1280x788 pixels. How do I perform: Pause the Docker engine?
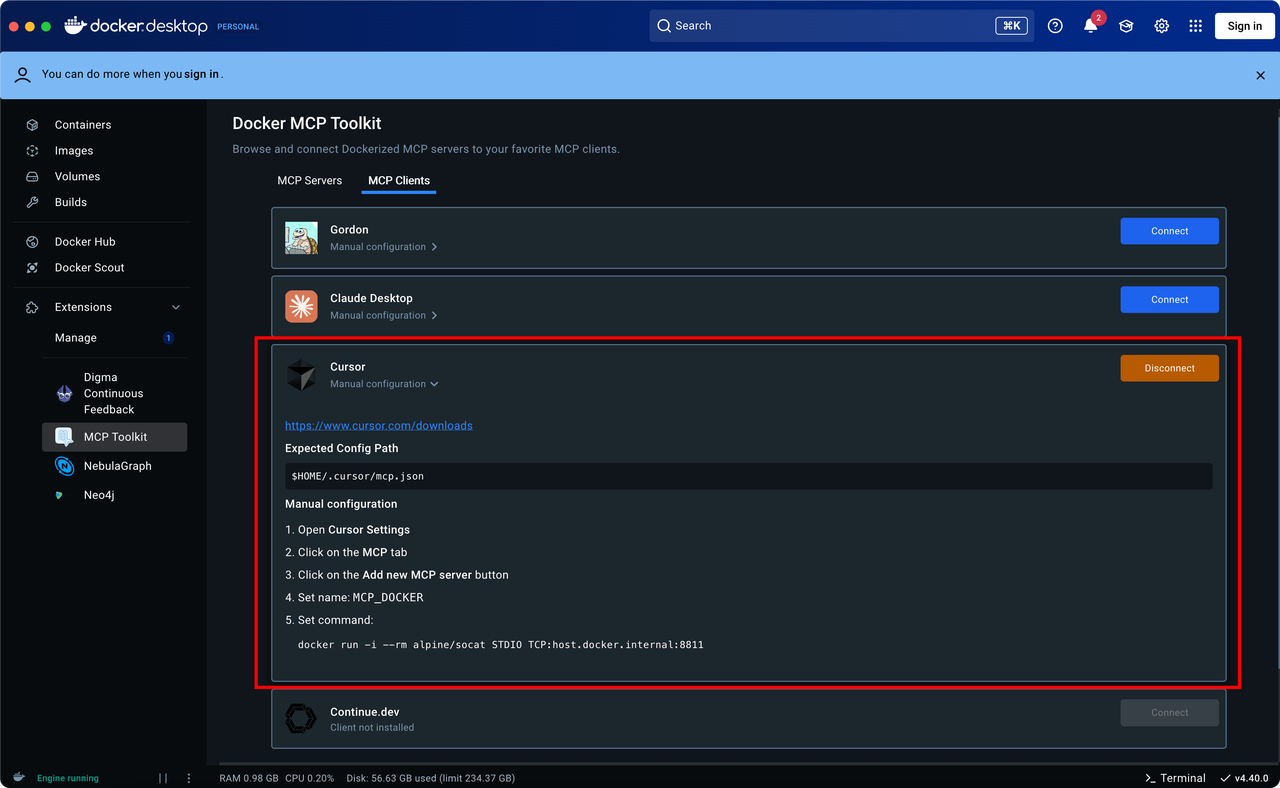point(163,778)
